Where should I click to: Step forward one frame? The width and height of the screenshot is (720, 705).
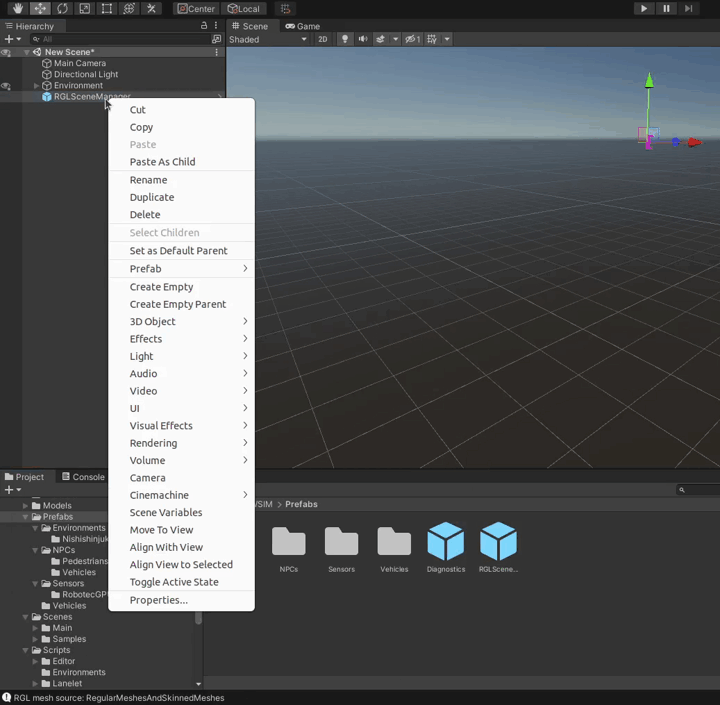pyautogui.click(x=688, y=8)
